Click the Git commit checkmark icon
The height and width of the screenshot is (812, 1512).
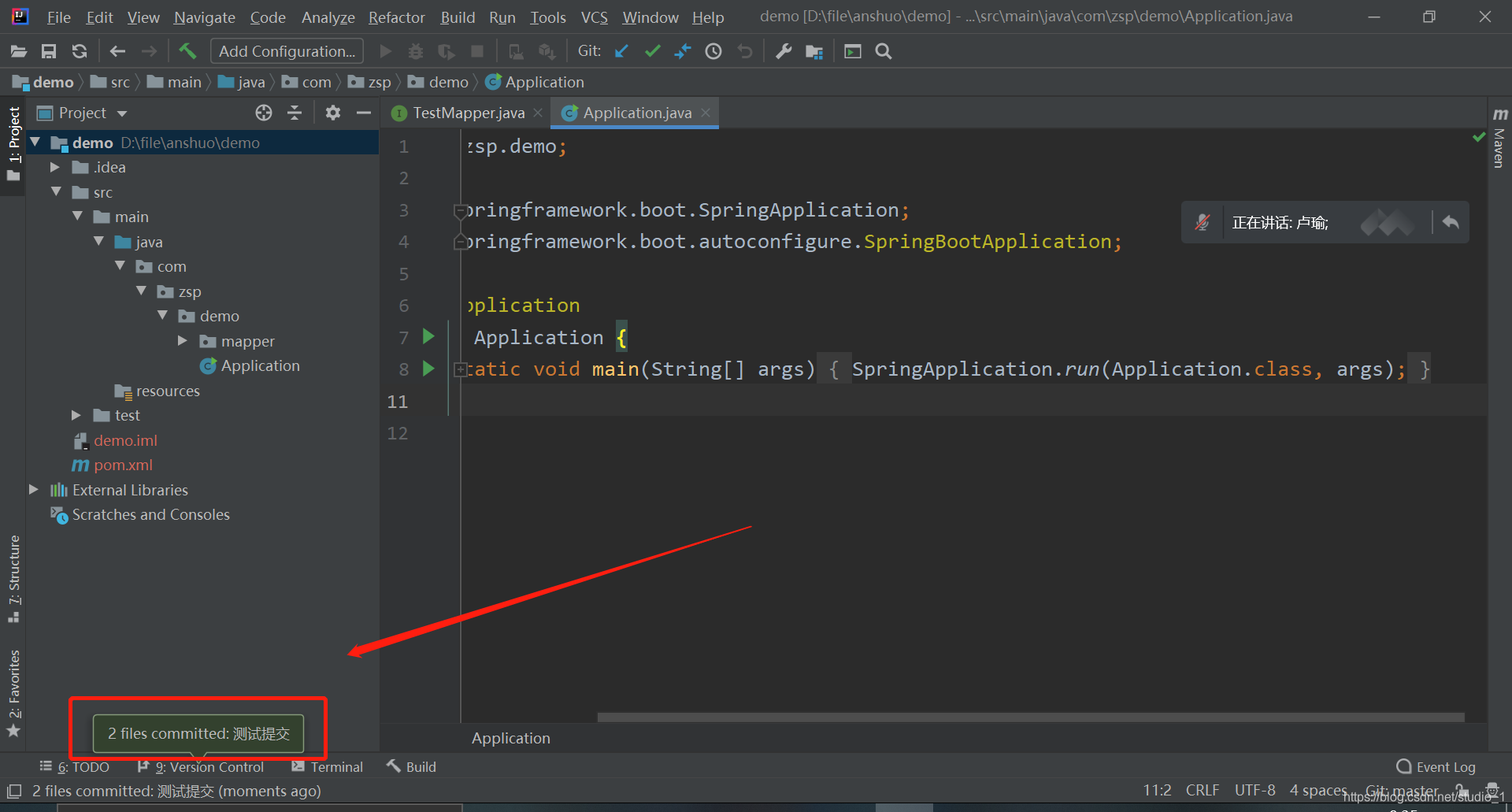coord(652,51)
